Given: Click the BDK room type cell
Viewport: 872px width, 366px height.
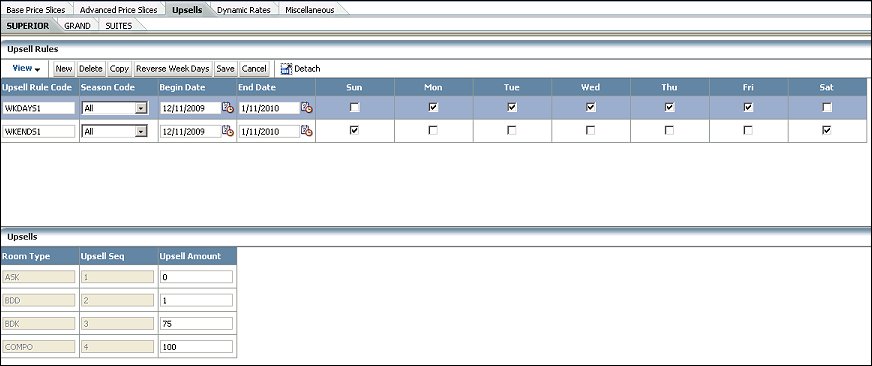Looking at the screenshot, I should (x=39, y=323).
